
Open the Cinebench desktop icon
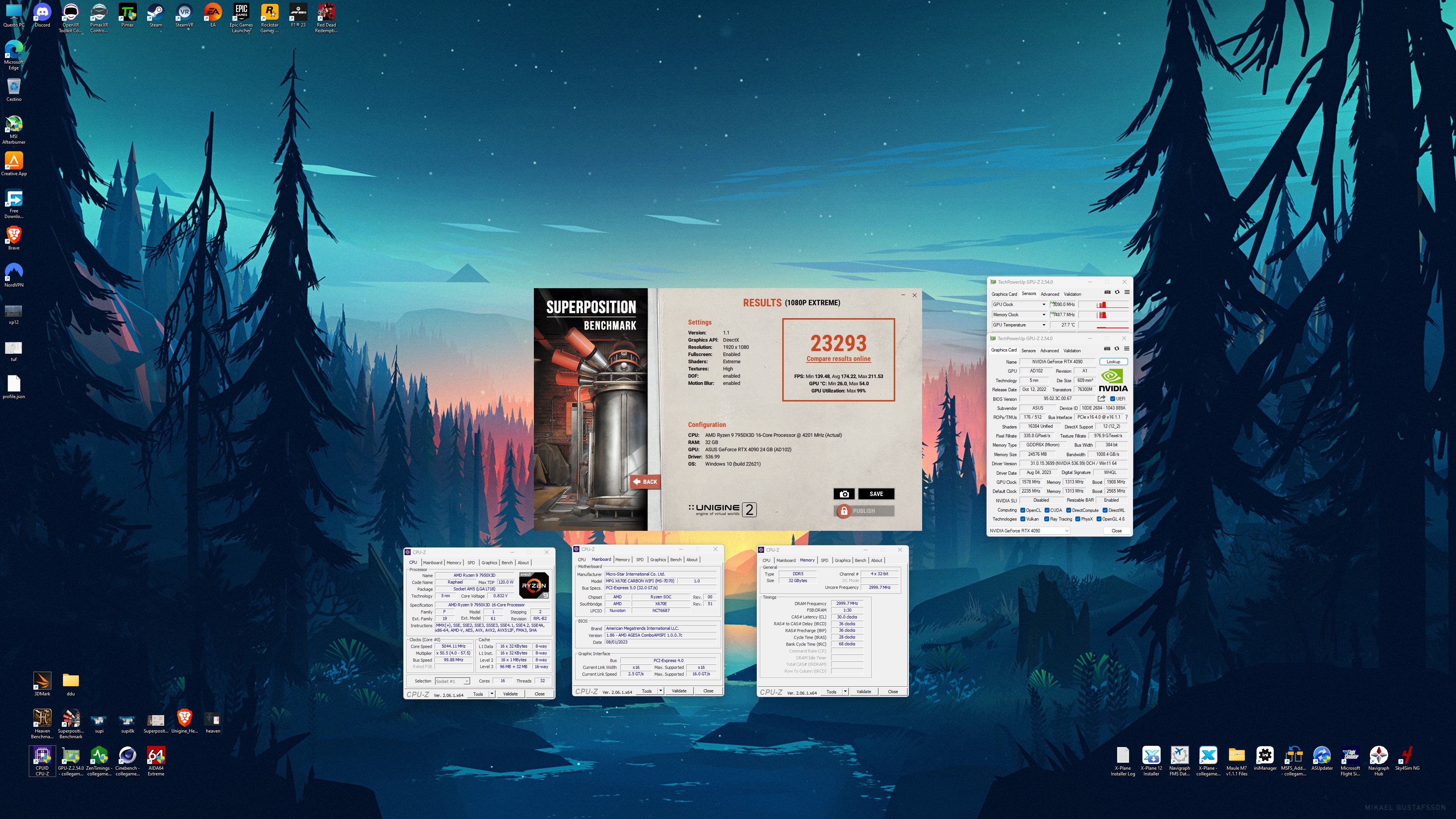[127, 761]
